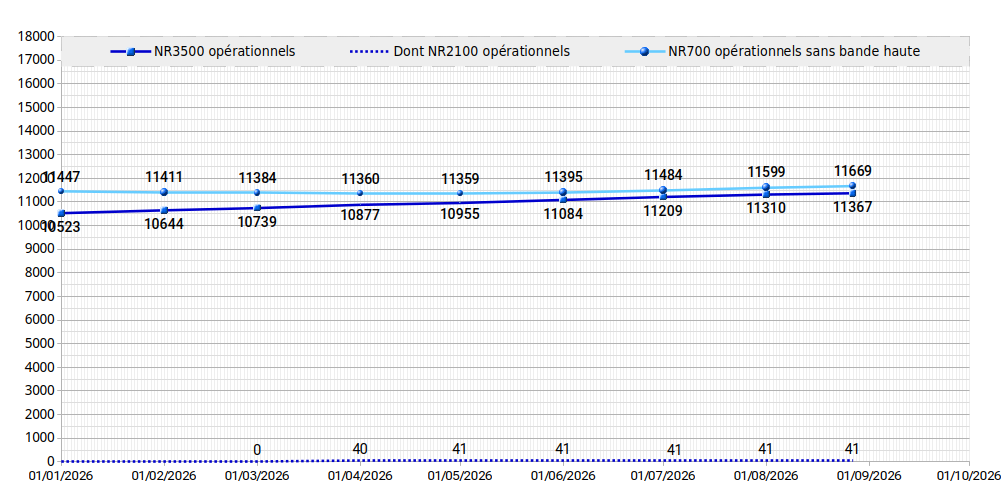The image size is (1007, 496).
Task: Select the NR700 marker at 01/02/2026
Action: 164,192
